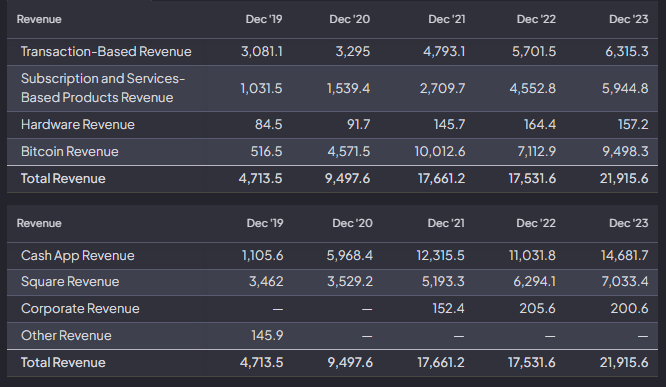The width and height of the screenshot is (666, 387).
Task: Click the Corporate Revenue row label
Action: [80, 308]
